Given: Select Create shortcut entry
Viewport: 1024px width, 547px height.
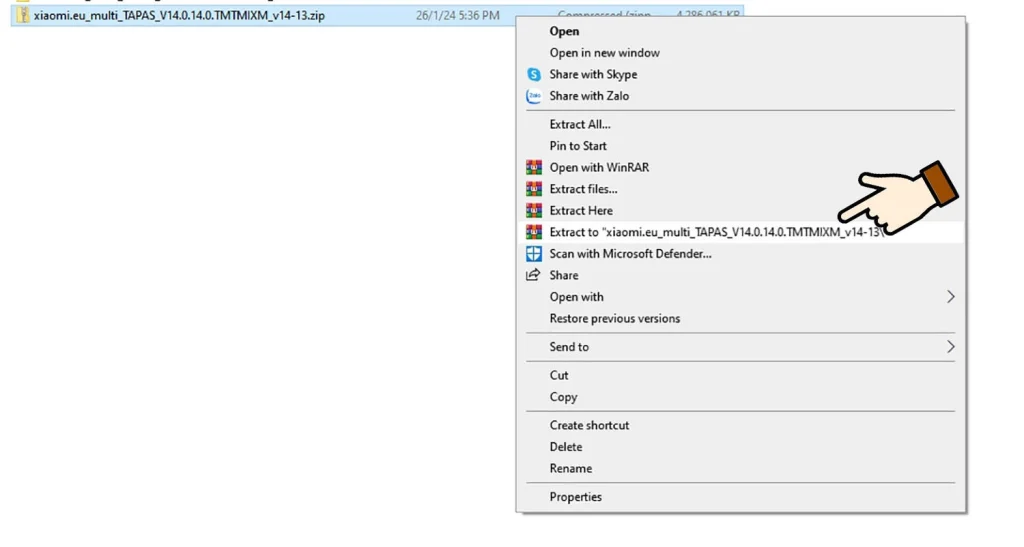Looking at the screenshot, I should 589,426.
